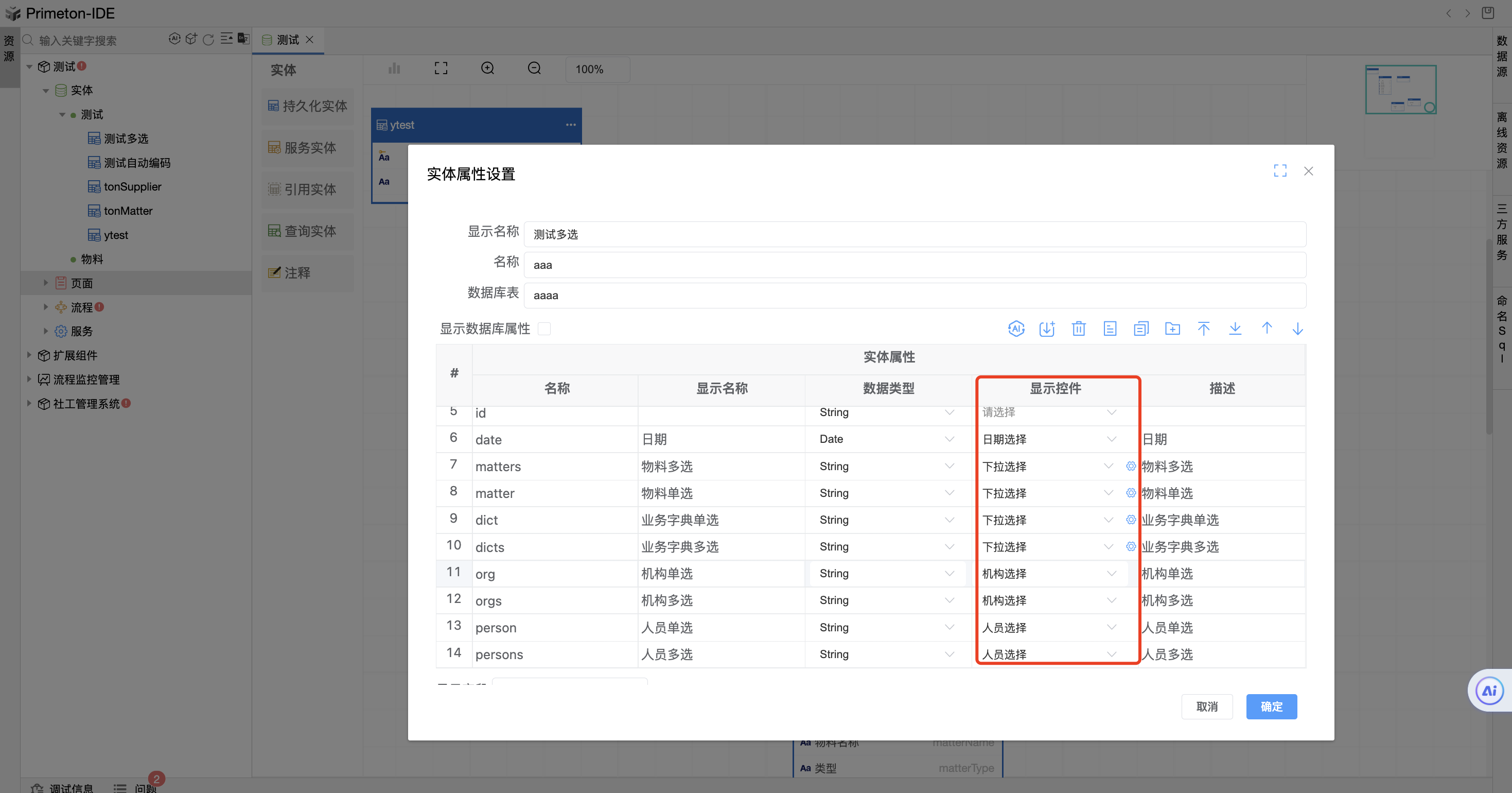The image size is (1512, 793).
Task: Toggle 显示数据库属性 checkbox
Action: point(544,329)
